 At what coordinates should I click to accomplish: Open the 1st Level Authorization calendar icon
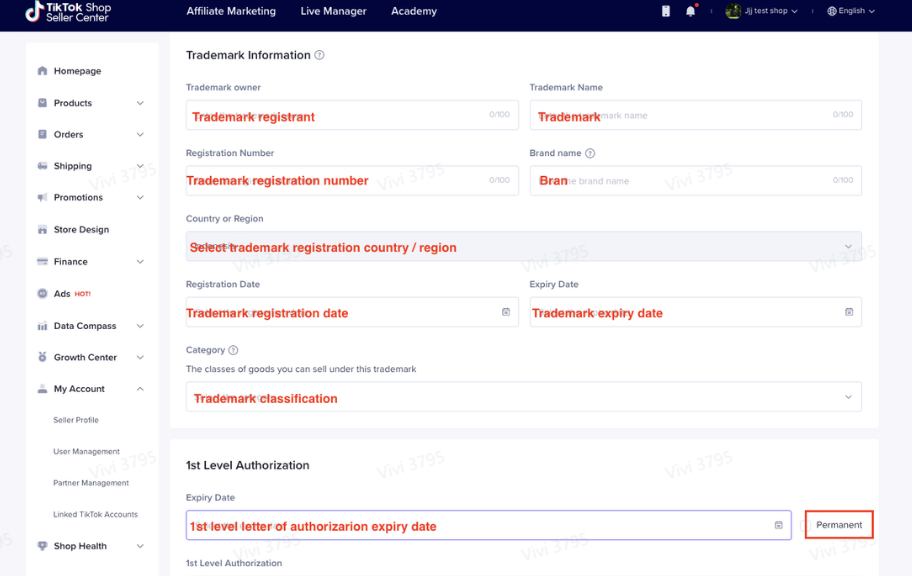coord(778,525)
